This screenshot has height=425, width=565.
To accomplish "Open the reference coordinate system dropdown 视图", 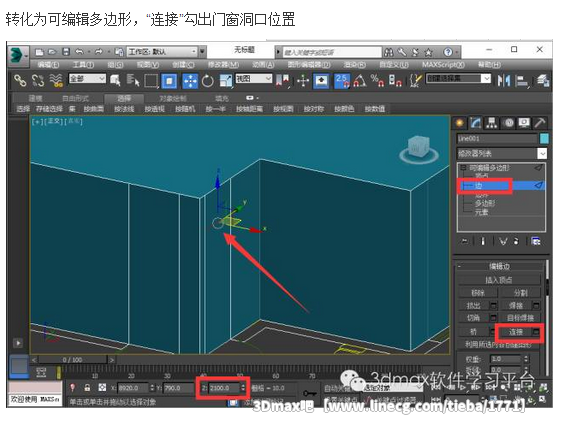I will (x=254, y=79).
